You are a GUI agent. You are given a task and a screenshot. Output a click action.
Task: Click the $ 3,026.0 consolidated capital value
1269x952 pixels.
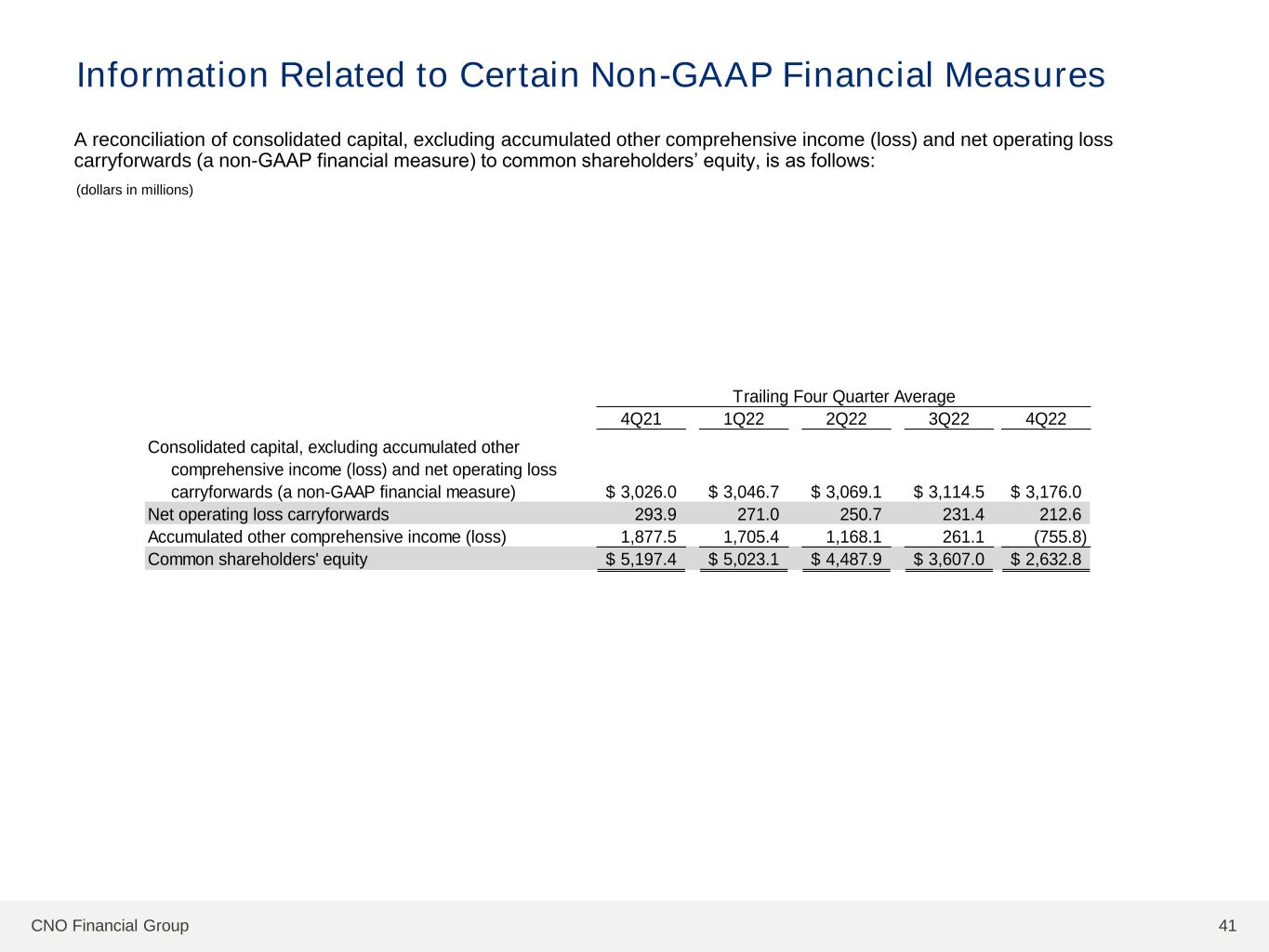(x=641, y=492)
